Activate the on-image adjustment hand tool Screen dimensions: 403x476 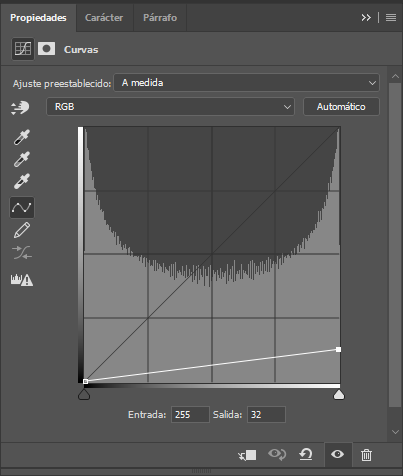click(20, 108)
